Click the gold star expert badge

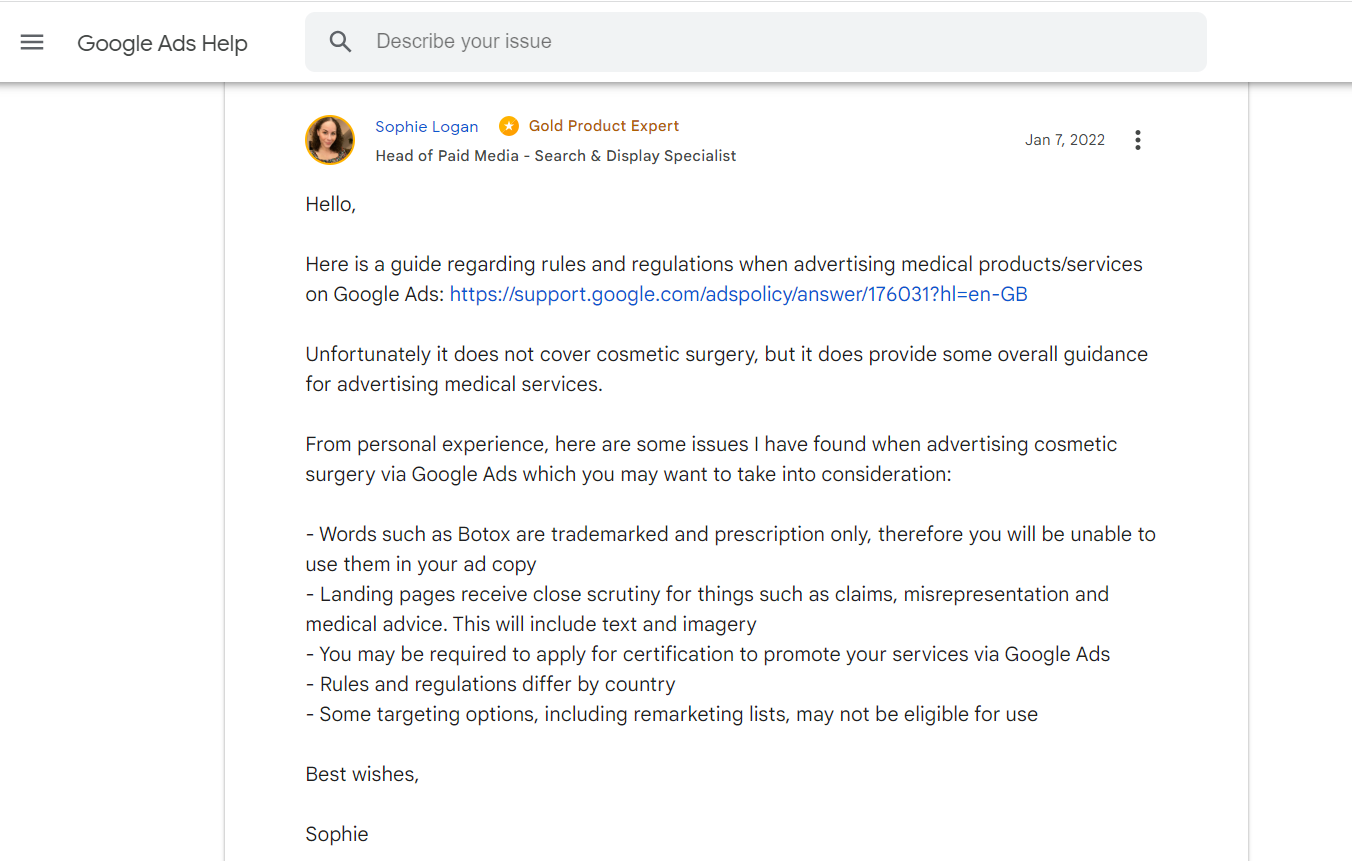[509, 126]
